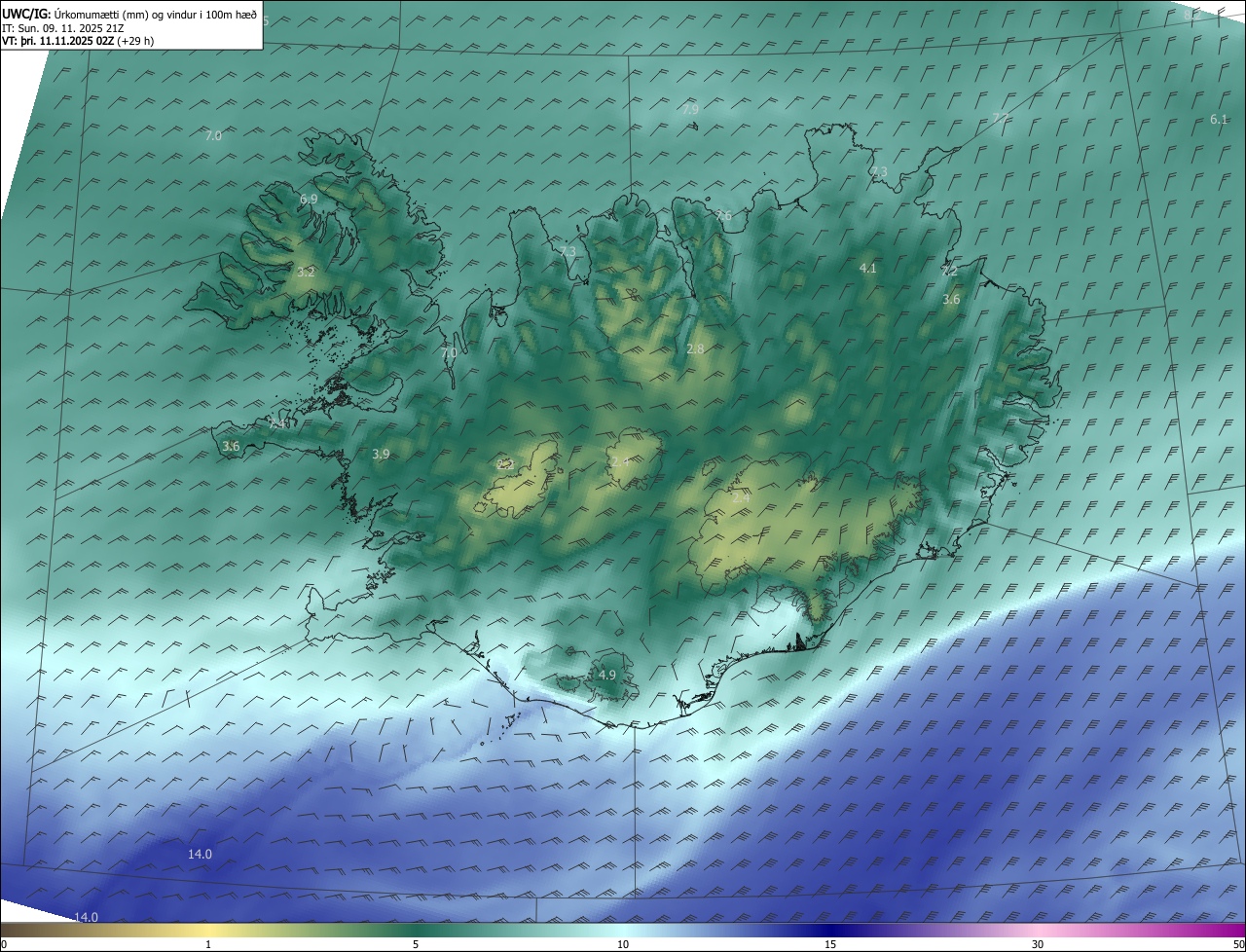Screen dimensions: 1246x952
Task: Select the initialization time line "IT: Sun. 09. 11. 2025 21Z"
Action: click(x=63, y=27)
